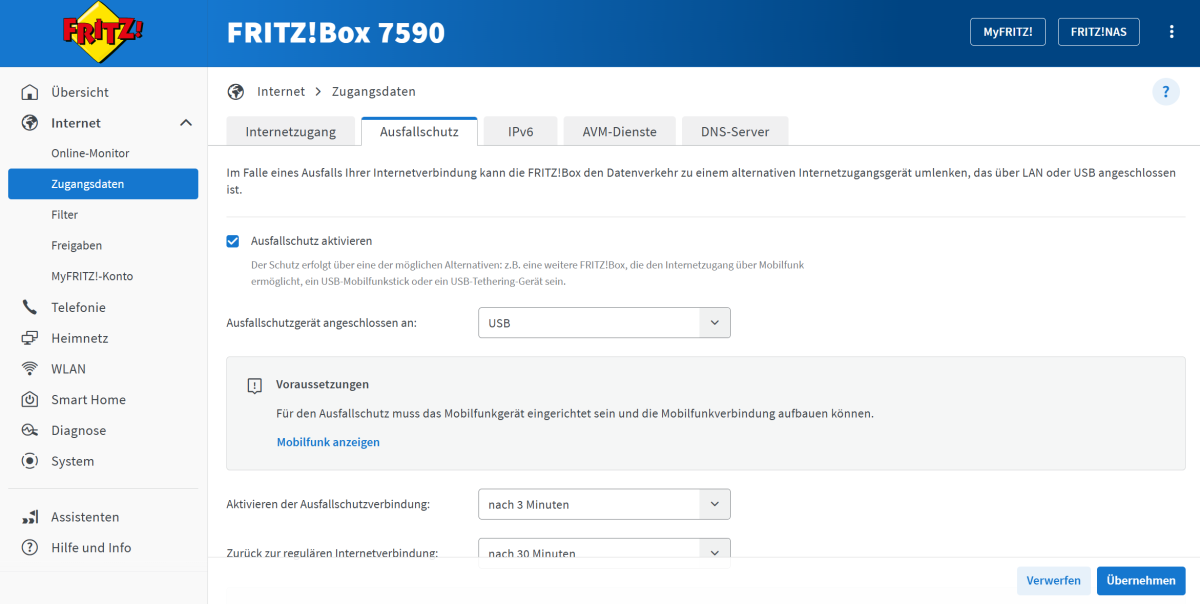Screen dimensions: 1200x604
Task: Open the 'nach 30 Minuten' dropdown
Action: coord(604,551)
